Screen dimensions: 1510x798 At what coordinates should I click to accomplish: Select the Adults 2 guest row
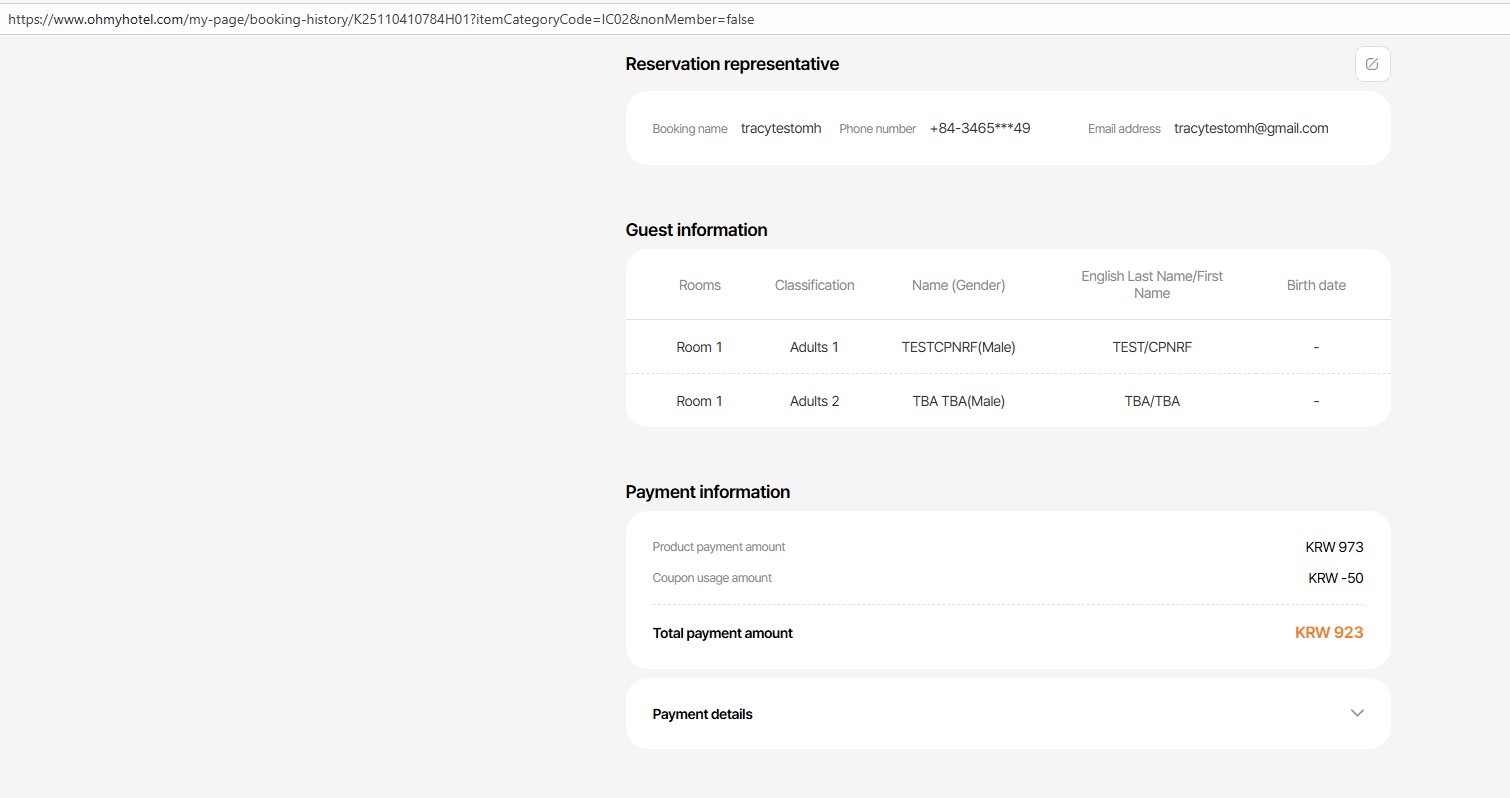coord(814,401)
